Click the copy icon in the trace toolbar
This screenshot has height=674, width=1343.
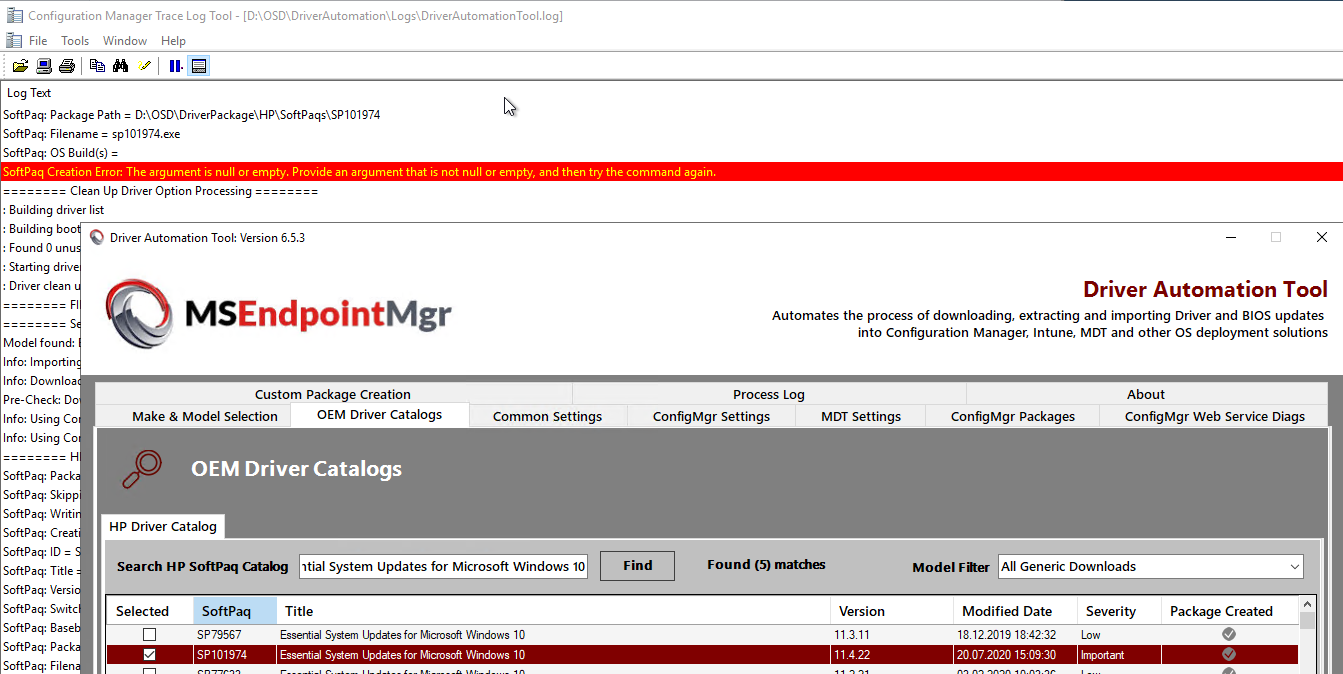(x=97, y=65)
